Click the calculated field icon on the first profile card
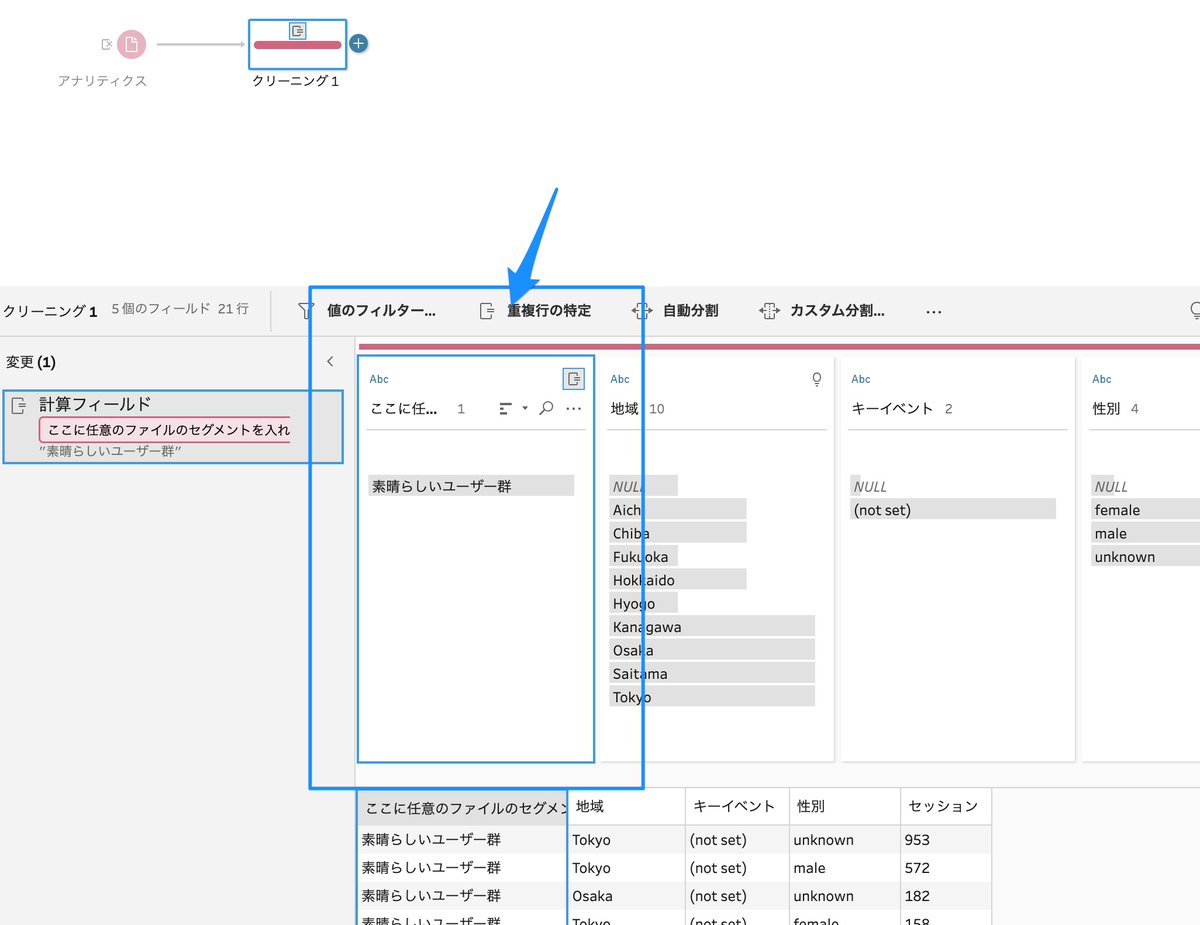Screen dimensions: 1200x925 click(x=573, y=379)
